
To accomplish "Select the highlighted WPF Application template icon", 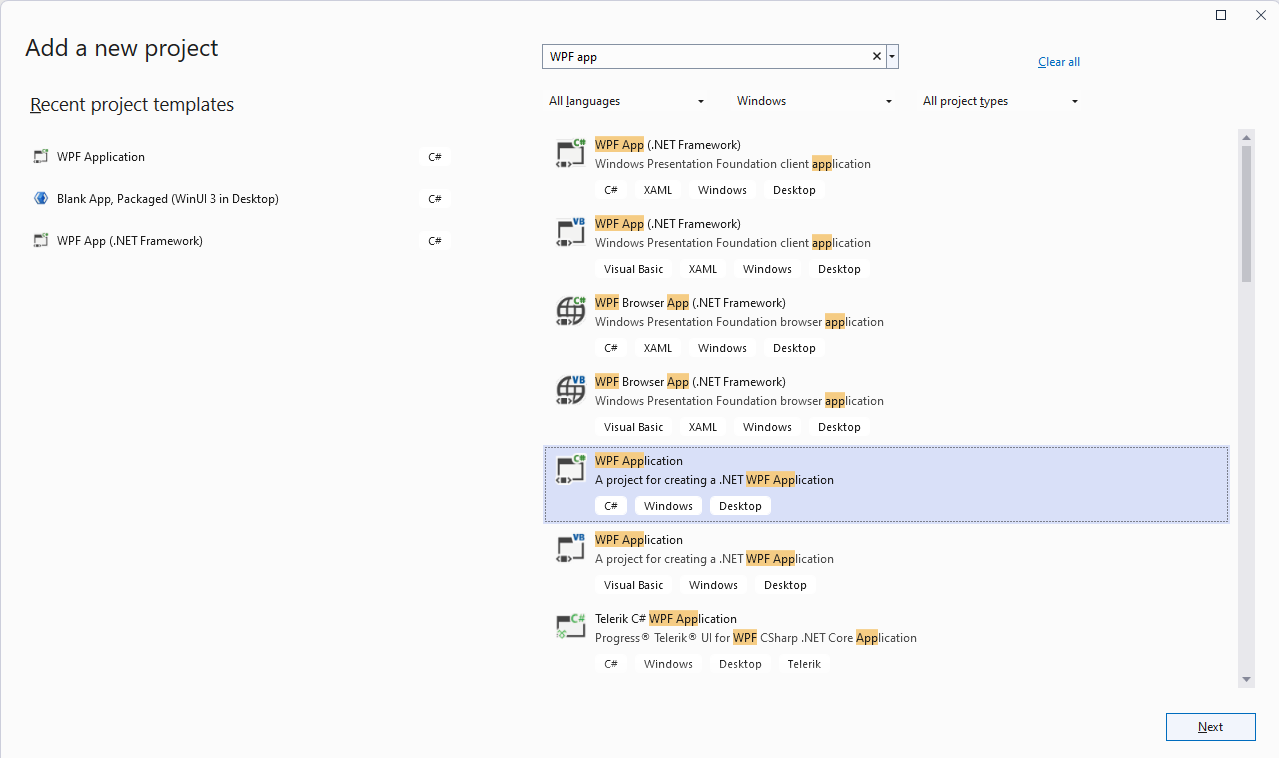I will tap(569, 468).
